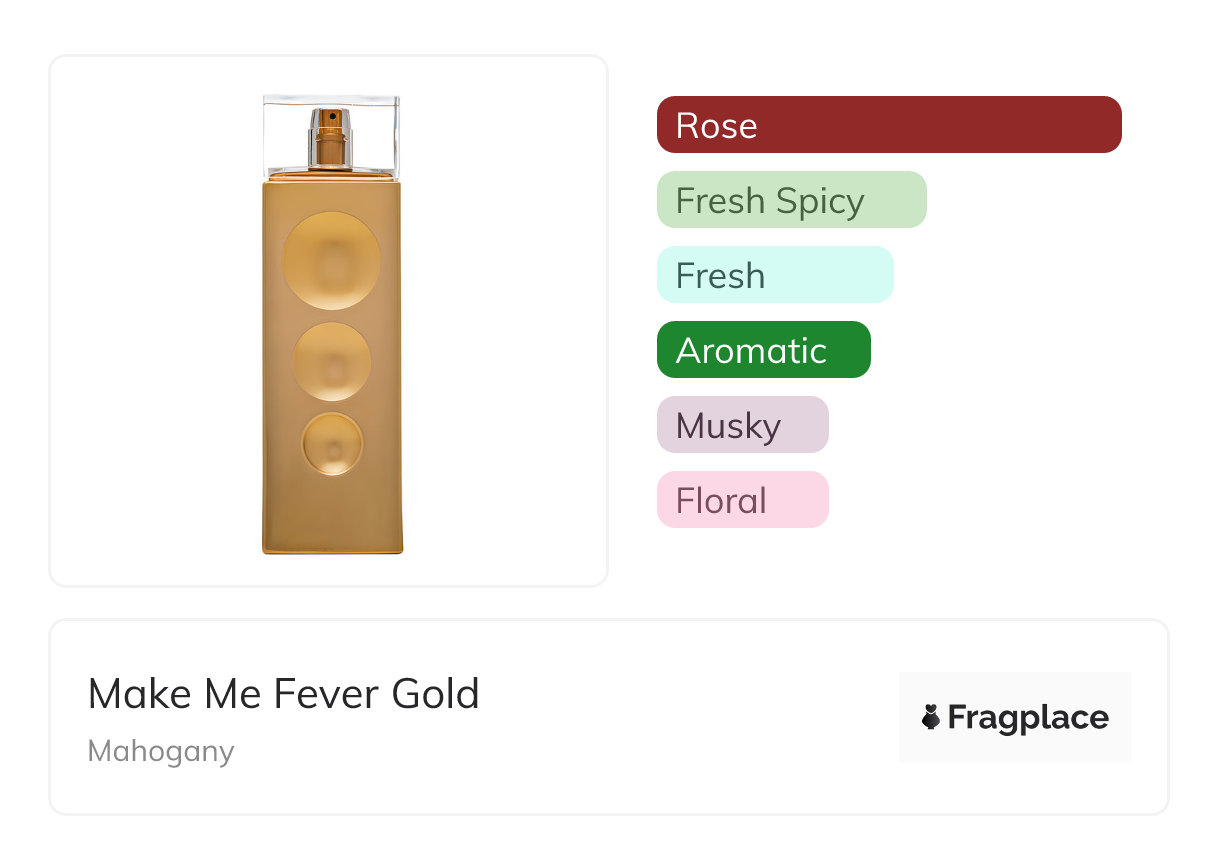This screenshot has width=1218, height=864.
Task: Click the word "Spicy" in Fresh Spicy
Action: [x=820, y=201]
